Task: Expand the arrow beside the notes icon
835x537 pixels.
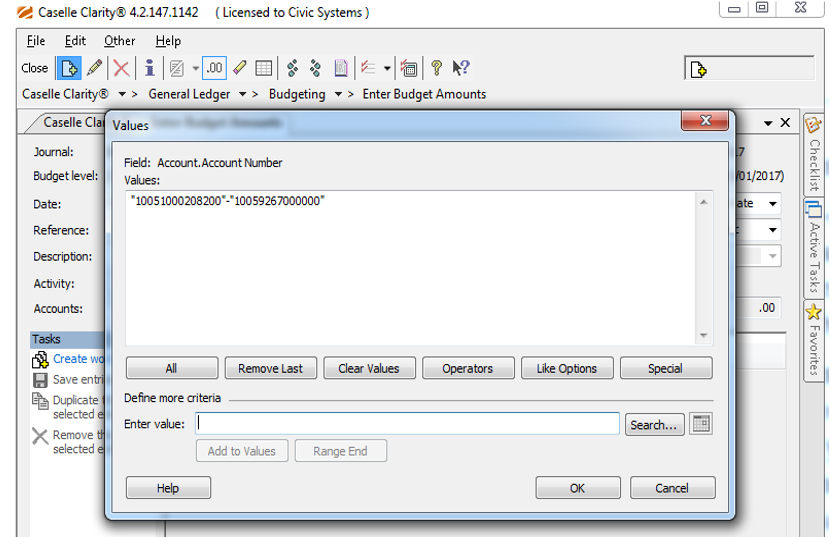Action: [195, 68]
